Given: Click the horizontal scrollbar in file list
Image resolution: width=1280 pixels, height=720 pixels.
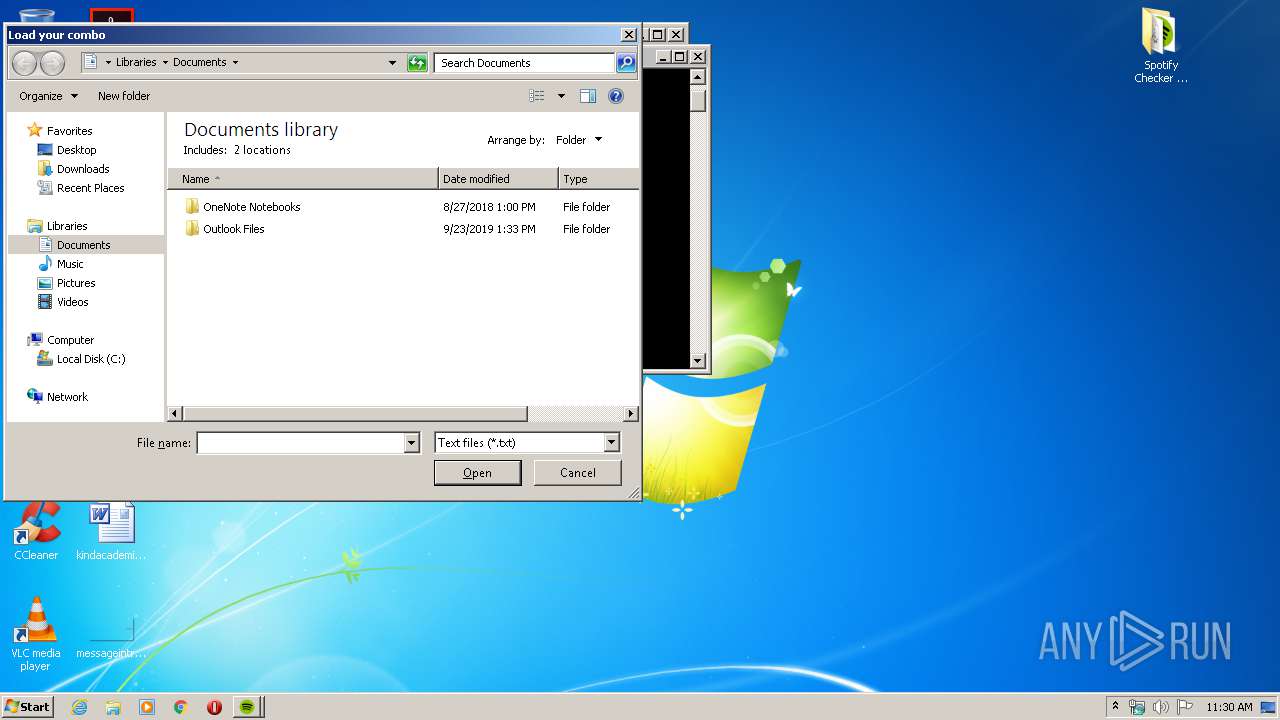Looking at the screenshot, I should (355, 414).
